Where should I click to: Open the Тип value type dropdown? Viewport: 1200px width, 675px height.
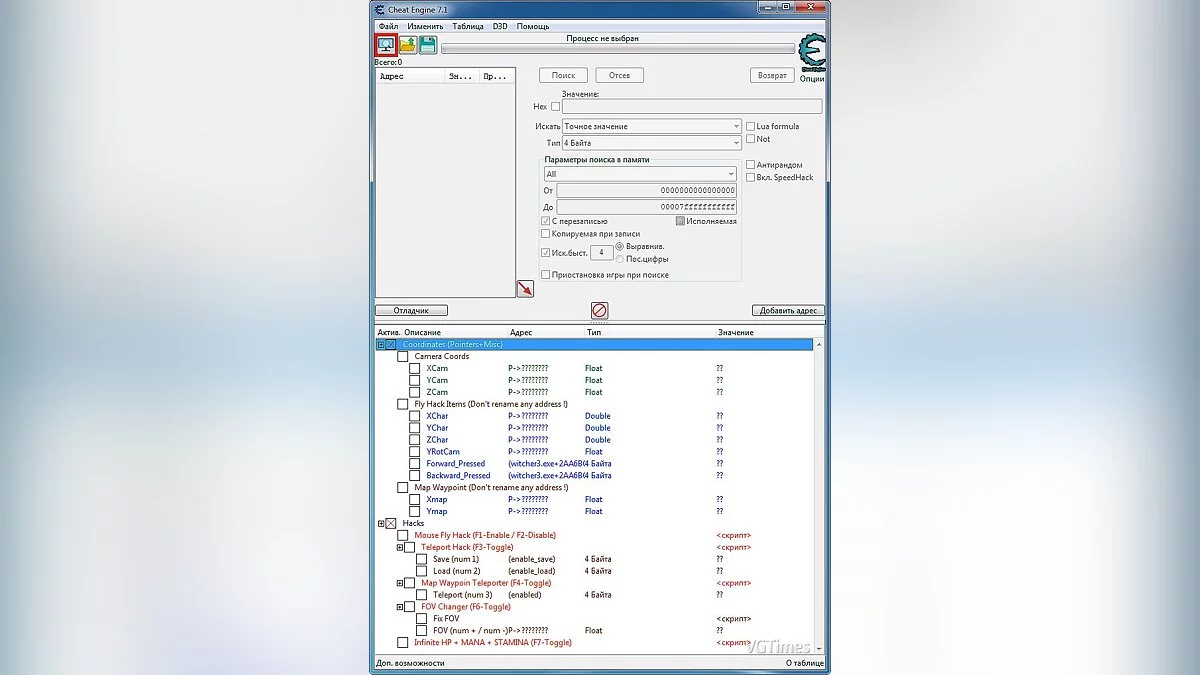coord(651,143)
